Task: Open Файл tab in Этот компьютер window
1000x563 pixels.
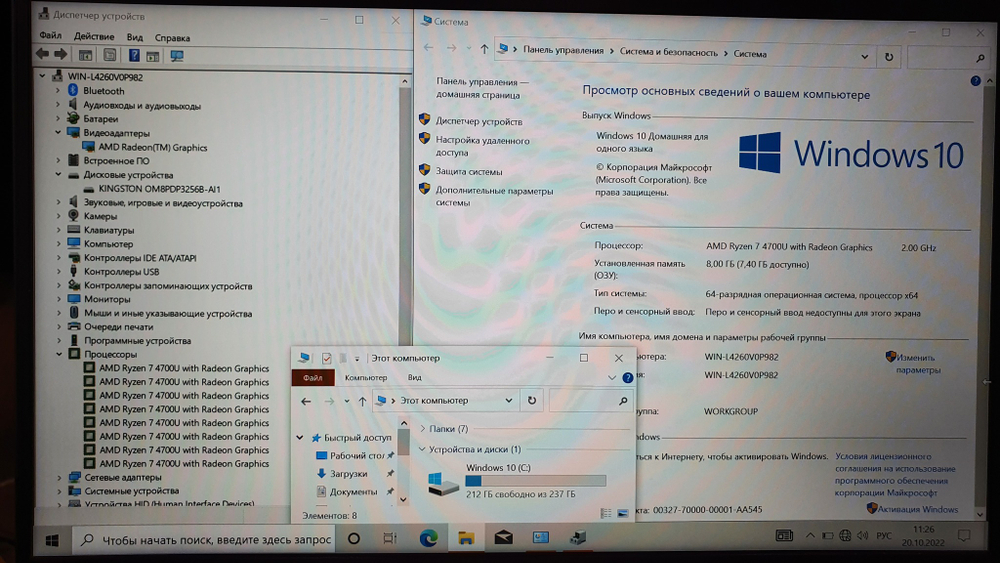Action: coord(312,377)
